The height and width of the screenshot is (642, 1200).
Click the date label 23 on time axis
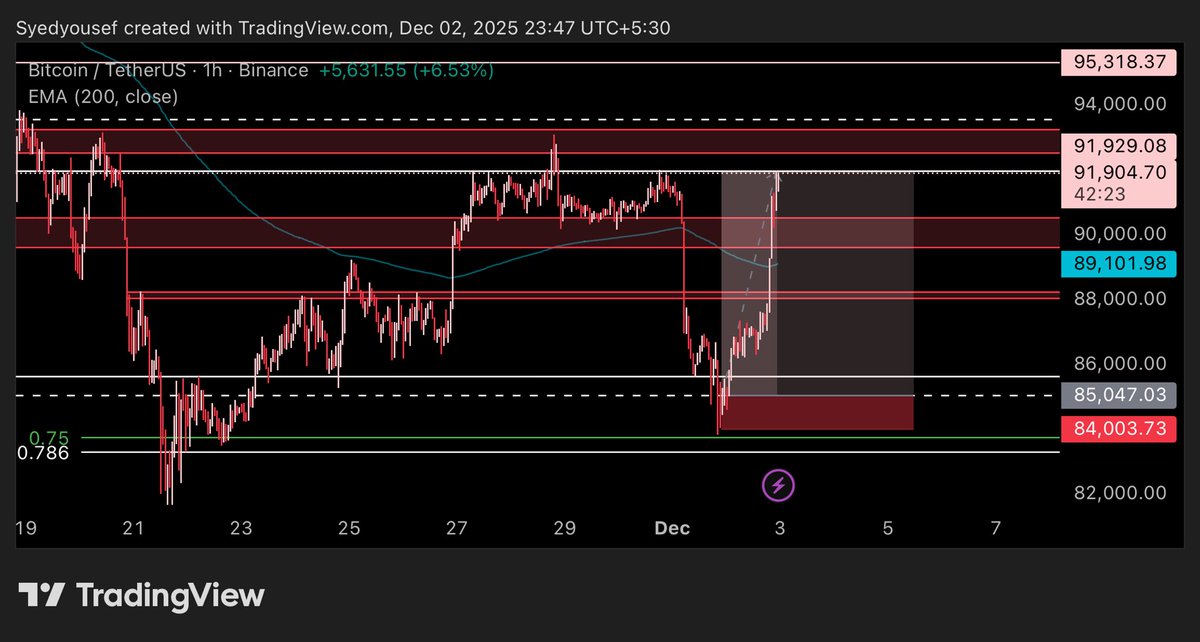click(x=242, y=527)
